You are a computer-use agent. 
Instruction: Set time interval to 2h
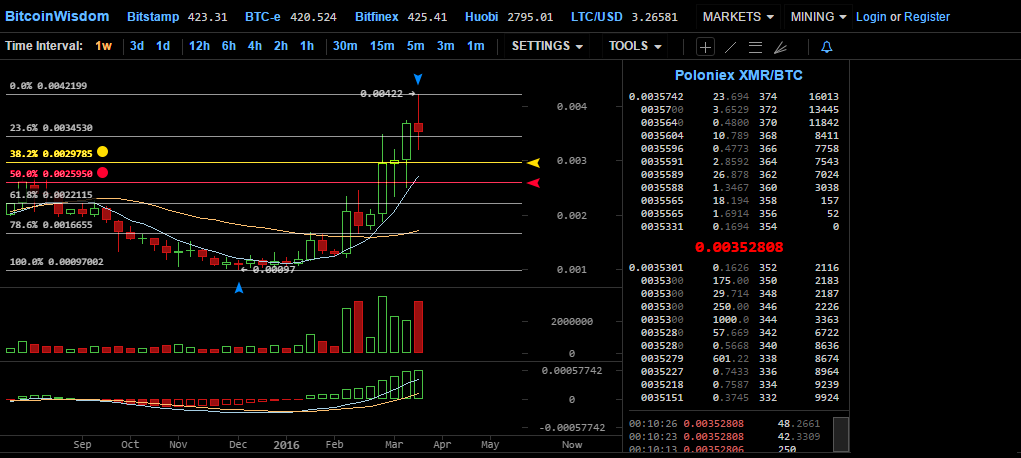[x=281, y=46]
